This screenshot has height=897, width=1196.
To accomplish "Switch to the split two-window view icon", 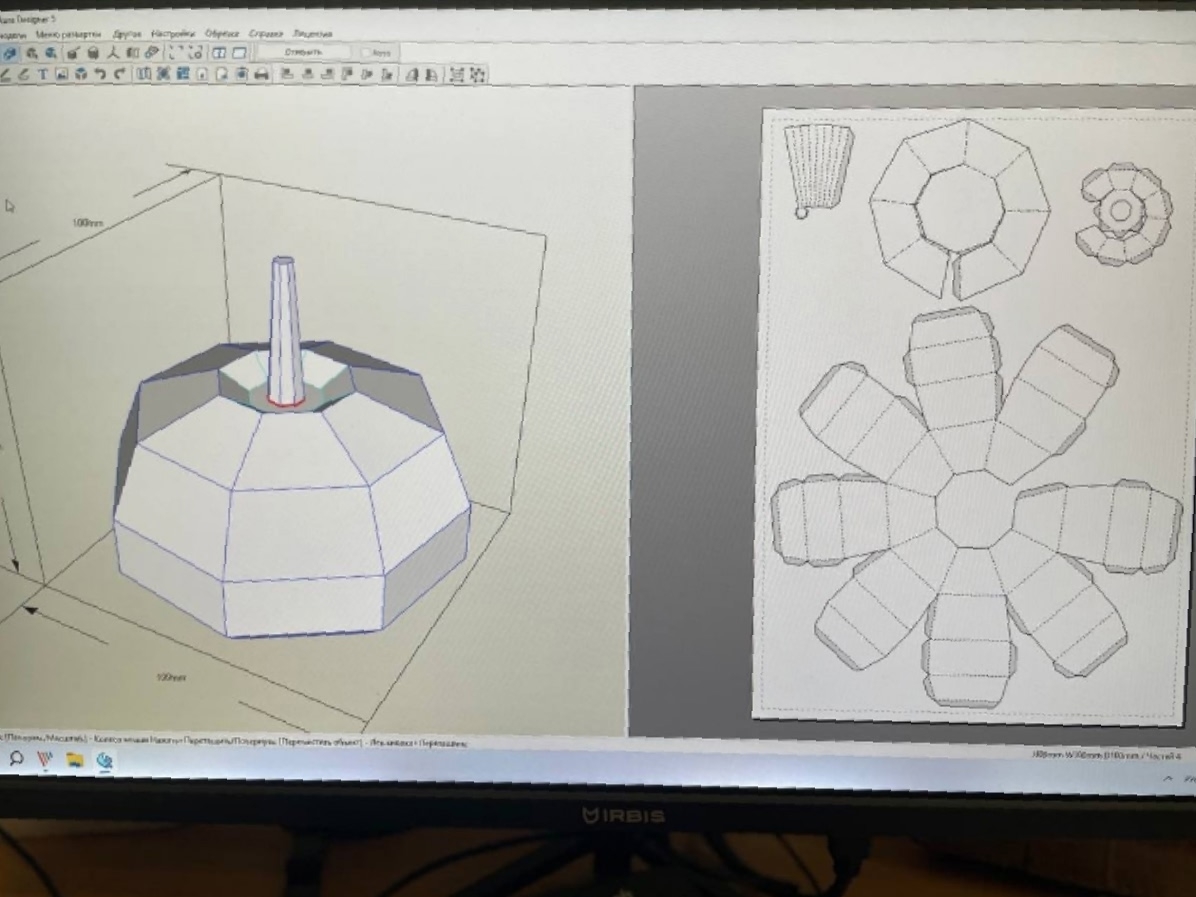I will pos(218,53).
